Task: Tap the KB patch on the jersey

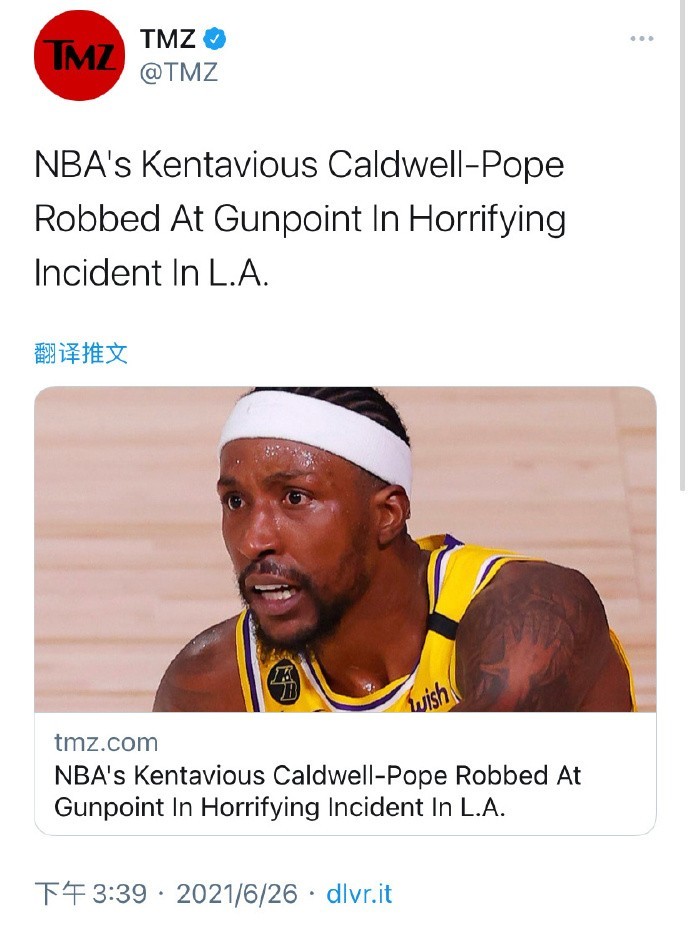Action: pyautogui.click(x=284, y=681)
